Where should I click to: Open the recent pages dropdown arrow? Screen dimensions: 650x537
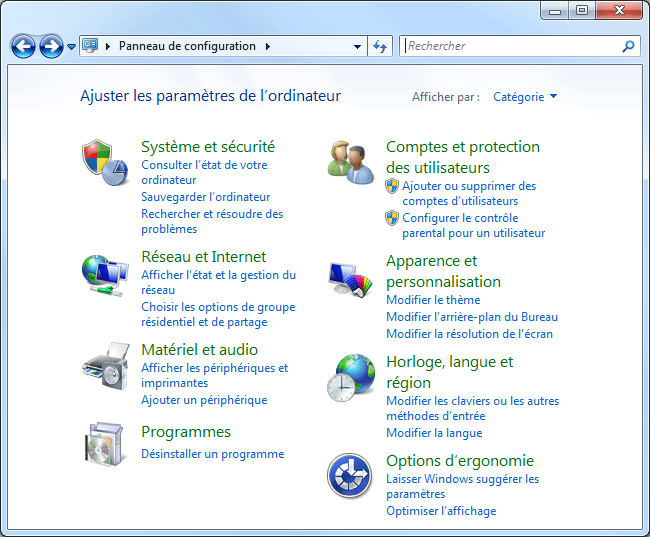(x=71, y=46)
